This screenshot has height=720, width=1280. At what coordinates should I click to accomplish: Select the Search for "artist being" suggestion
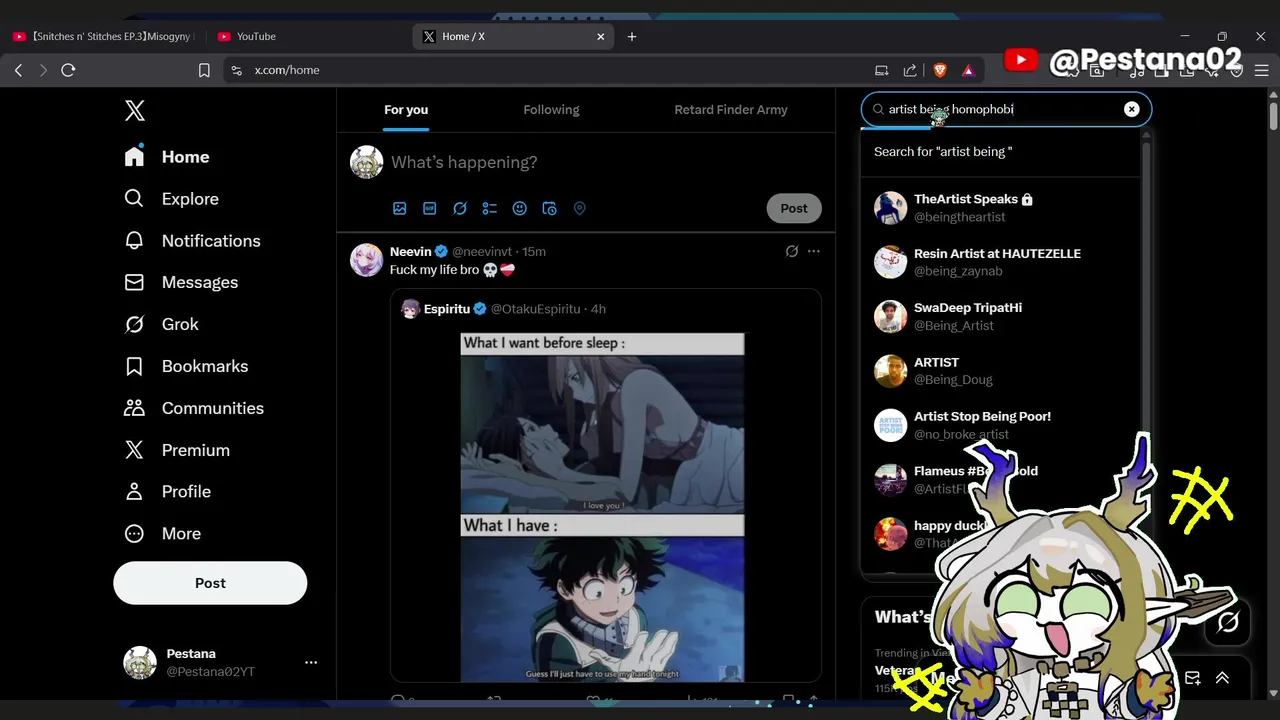tap(1000, 152)
